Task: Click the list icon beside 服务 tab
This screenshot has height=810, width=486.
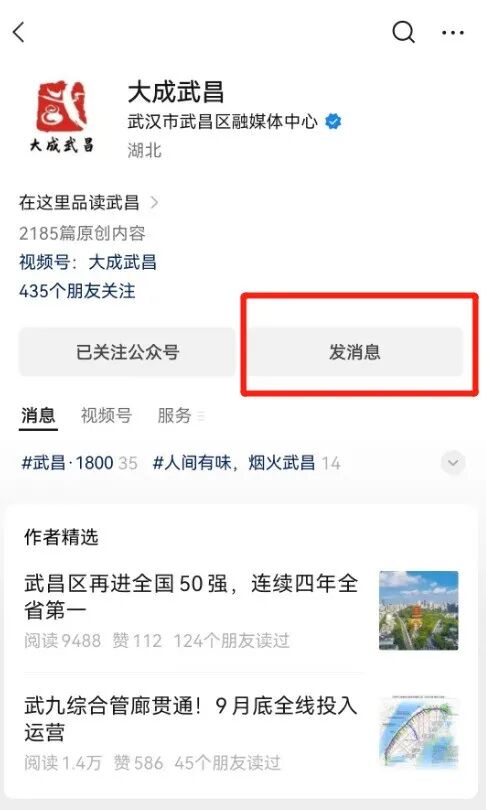Action: (x=201, y=416)
